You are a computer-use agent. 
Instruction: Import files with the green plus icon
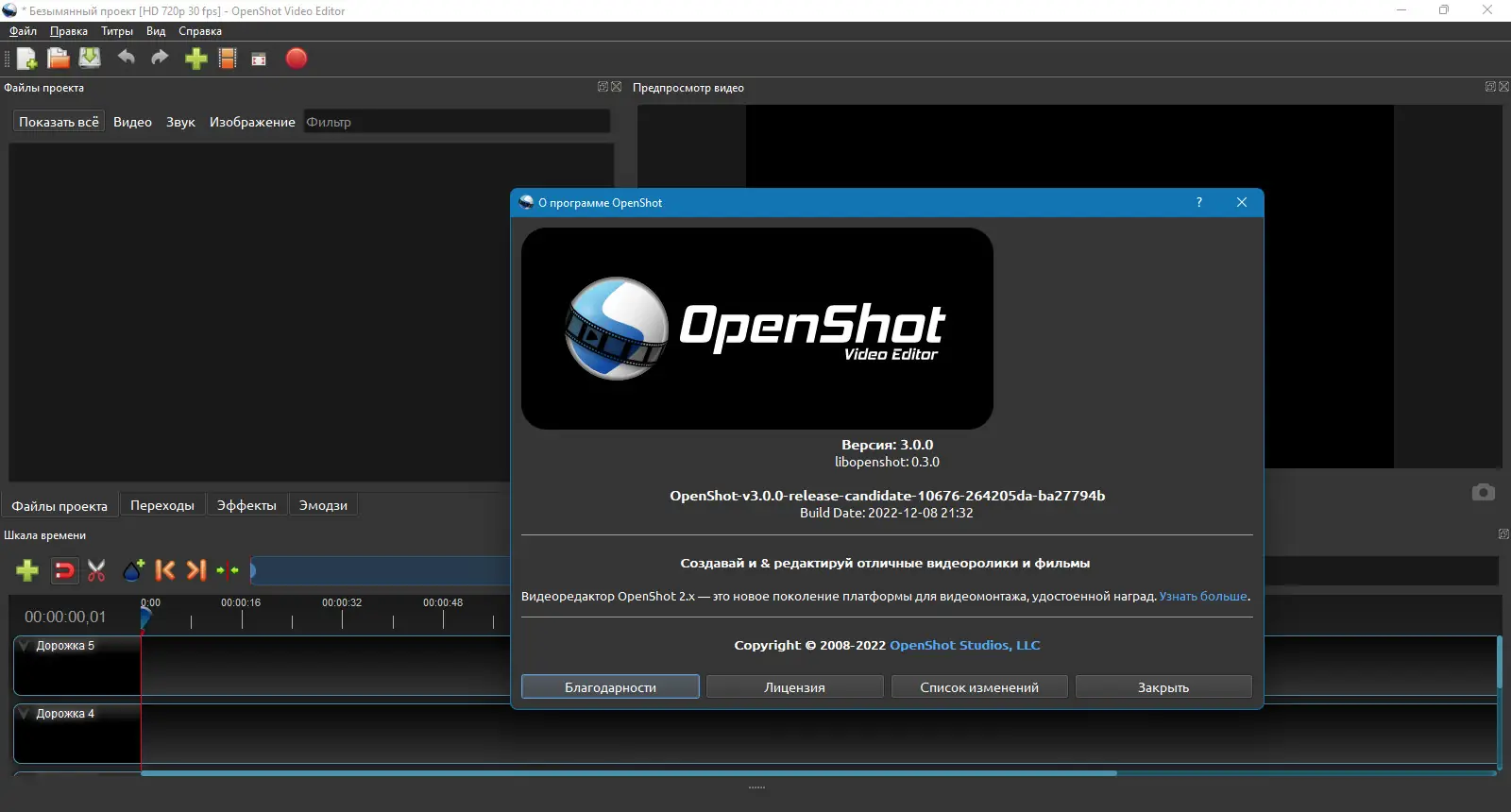pyautogui.click(x=195, y=59)
